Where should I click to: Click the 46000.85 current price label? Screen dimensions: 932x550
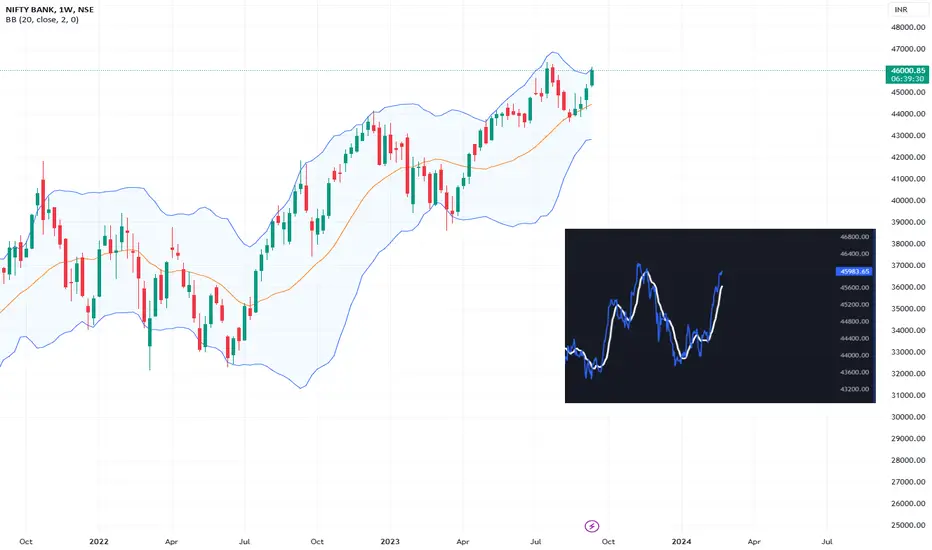tap(908, 70)
